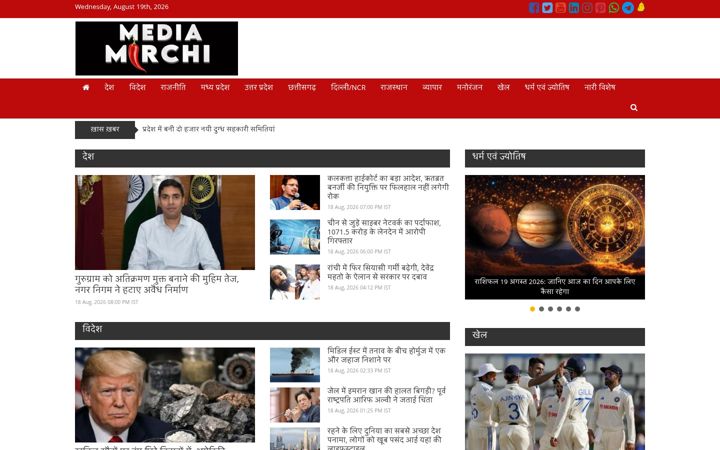Open the Facebook social icon
Image resolution: width=720 pixels, height=450 pixels.
(534, 8)
